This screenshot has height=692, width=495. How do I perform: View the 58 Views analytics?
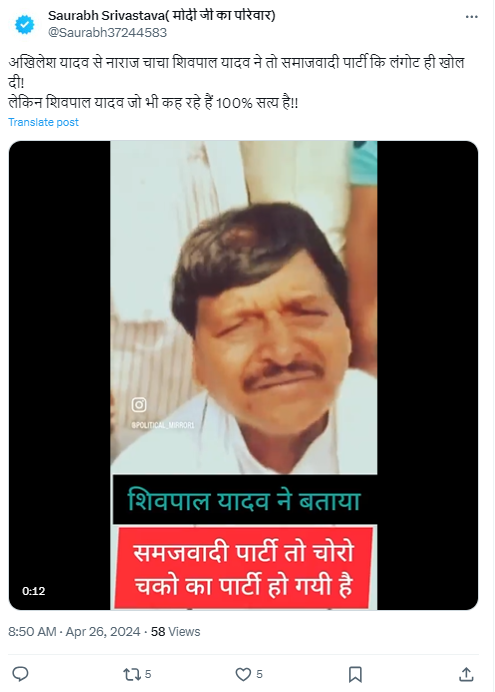click(x=176, y=632)
